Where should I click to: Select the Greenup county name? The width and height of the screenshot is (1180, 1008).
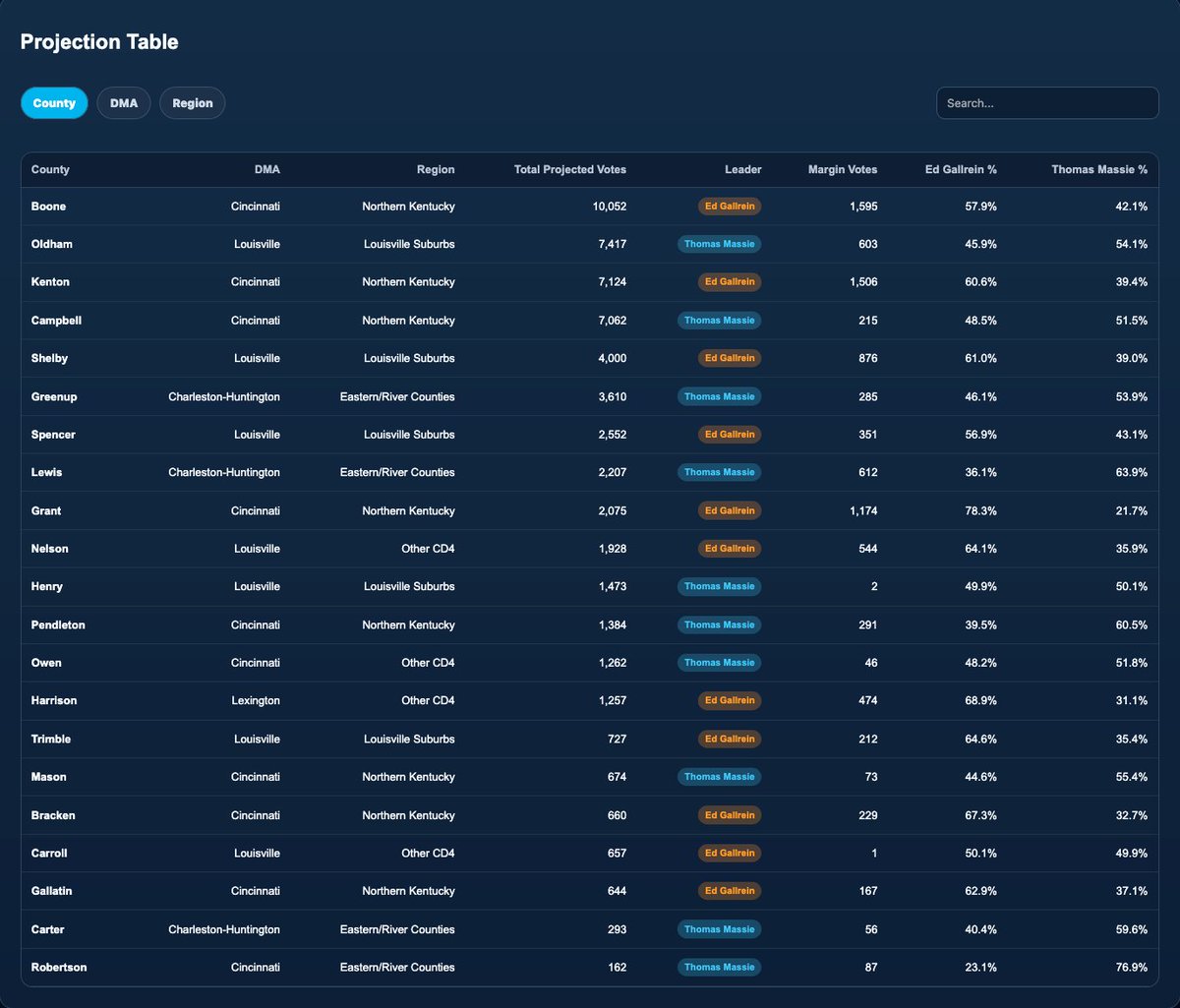pyautogui.click(x=54, y=396)
